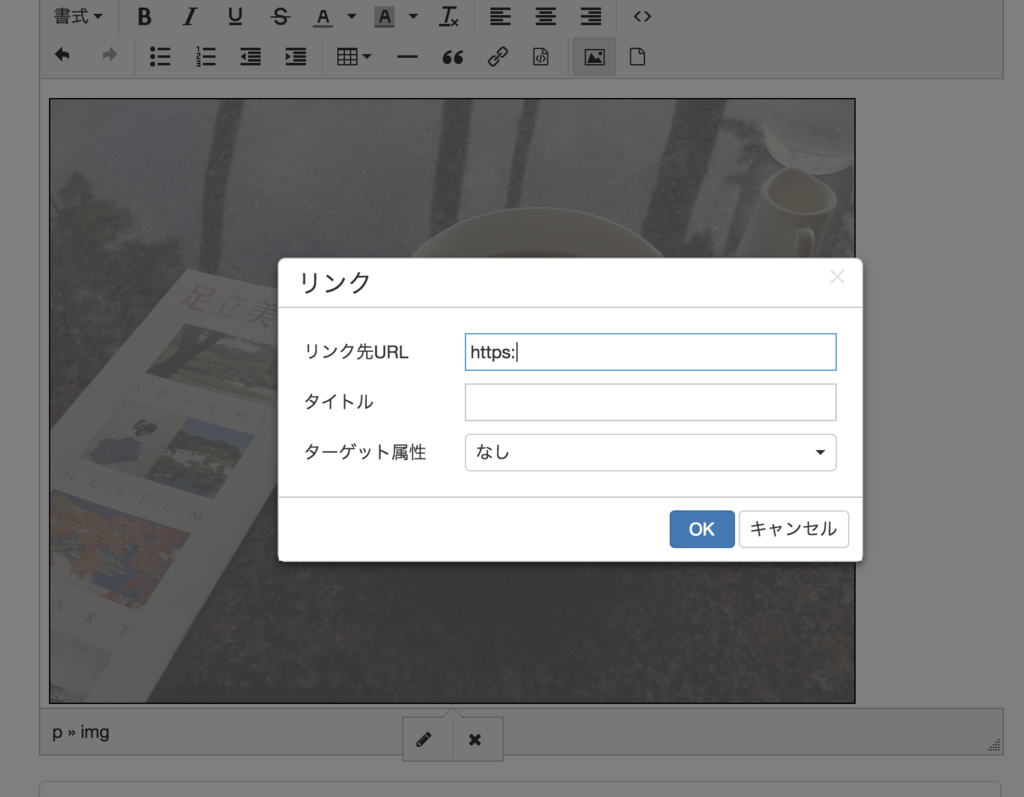Viewport: 1024px width, 797px height.
Task: Clear formatting with Tx icon
Action: tap(449, 17)
